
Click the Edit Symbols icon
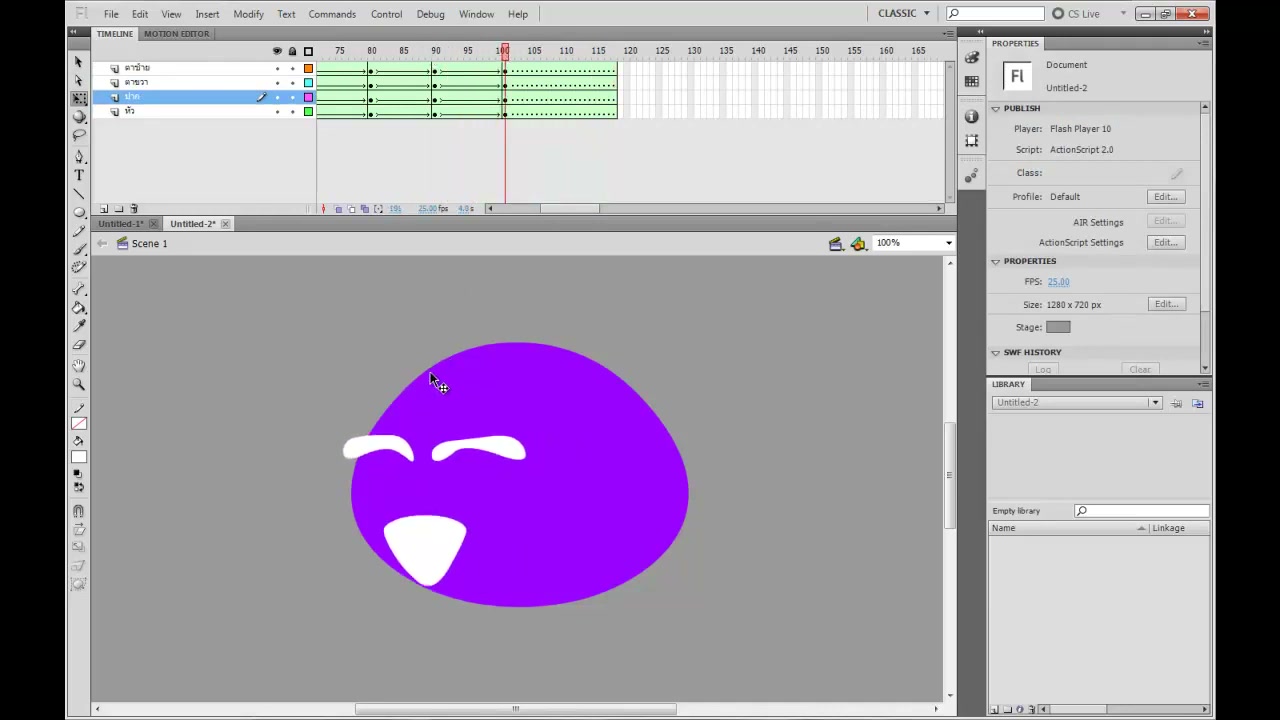point(858,243)
